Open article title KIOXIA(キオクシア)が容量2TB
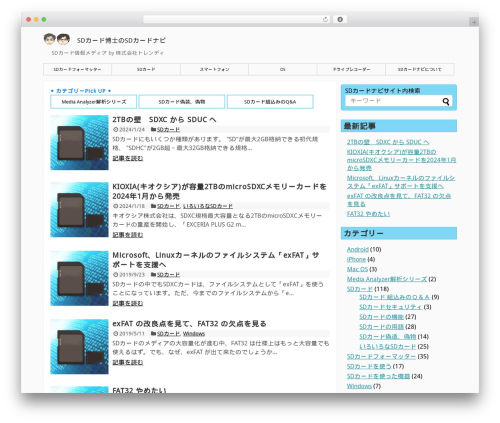Screen dimensions: 500x423 tap(219, 191)
